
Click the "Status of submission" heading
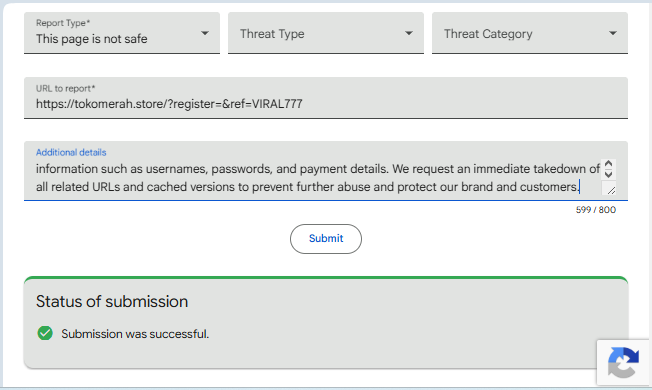coord(112,301)
